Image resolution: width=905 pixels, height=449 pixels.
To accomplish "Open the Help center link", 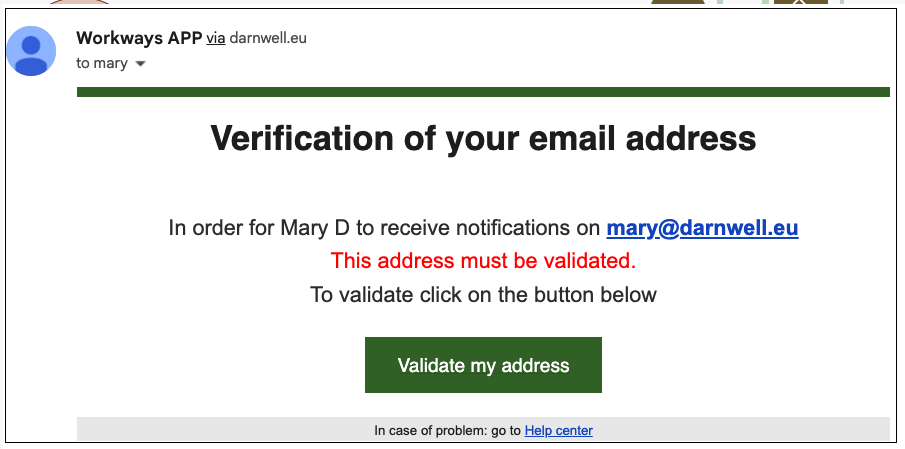I will 558,431.
